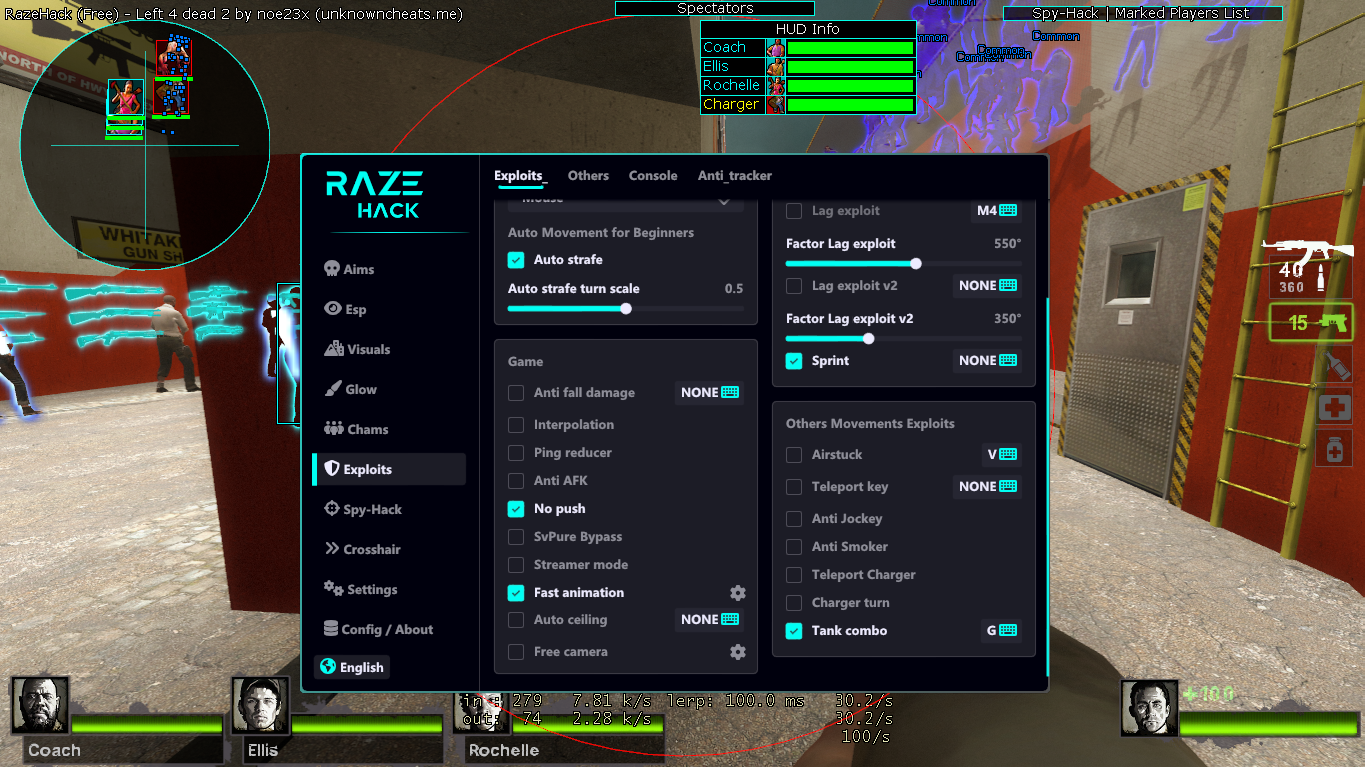This screenshot has width=1365, height=767.
Task: Switch to the Others tab
Action: point(588,176)
